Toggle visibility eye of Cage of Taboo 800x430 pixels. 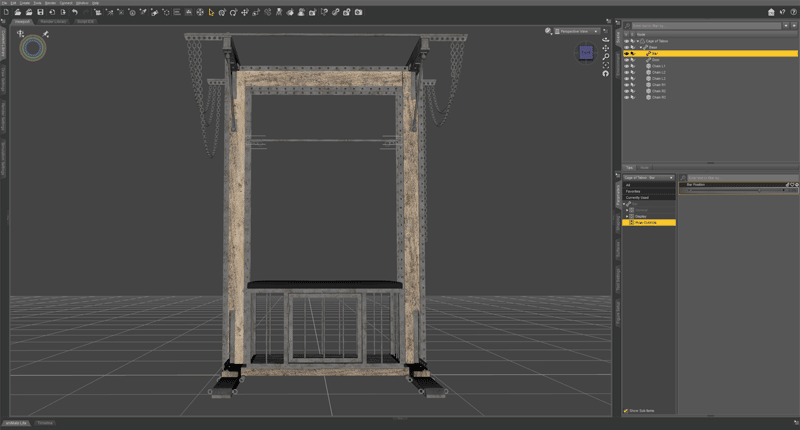627,41
